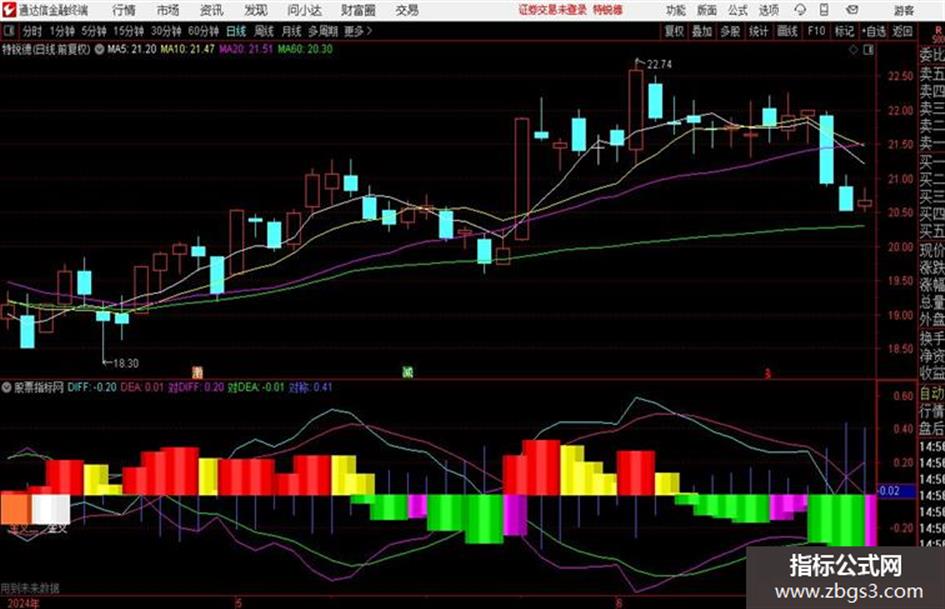
Task: Open the 公式 menu
Action: 737,10
